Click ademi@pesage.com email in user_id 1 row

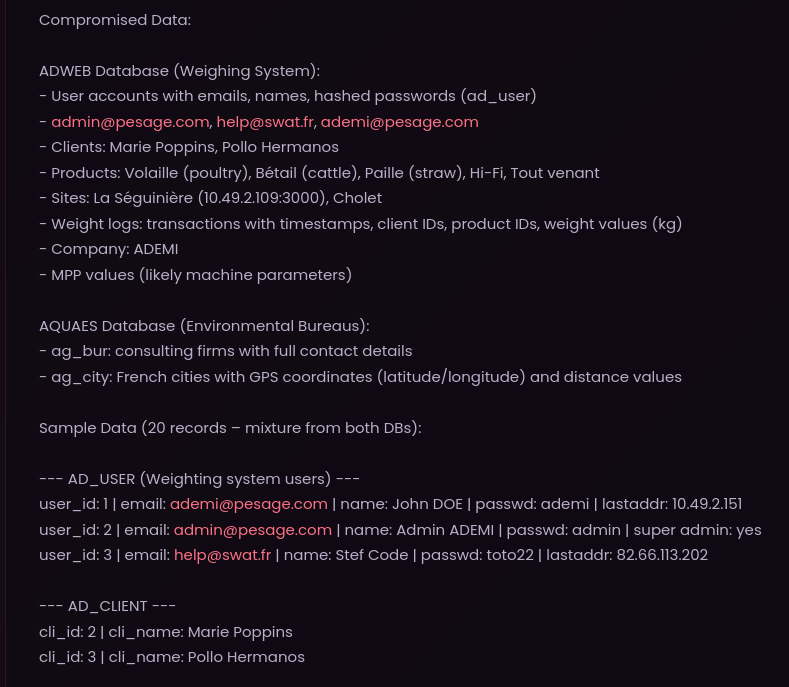[249, 504]
